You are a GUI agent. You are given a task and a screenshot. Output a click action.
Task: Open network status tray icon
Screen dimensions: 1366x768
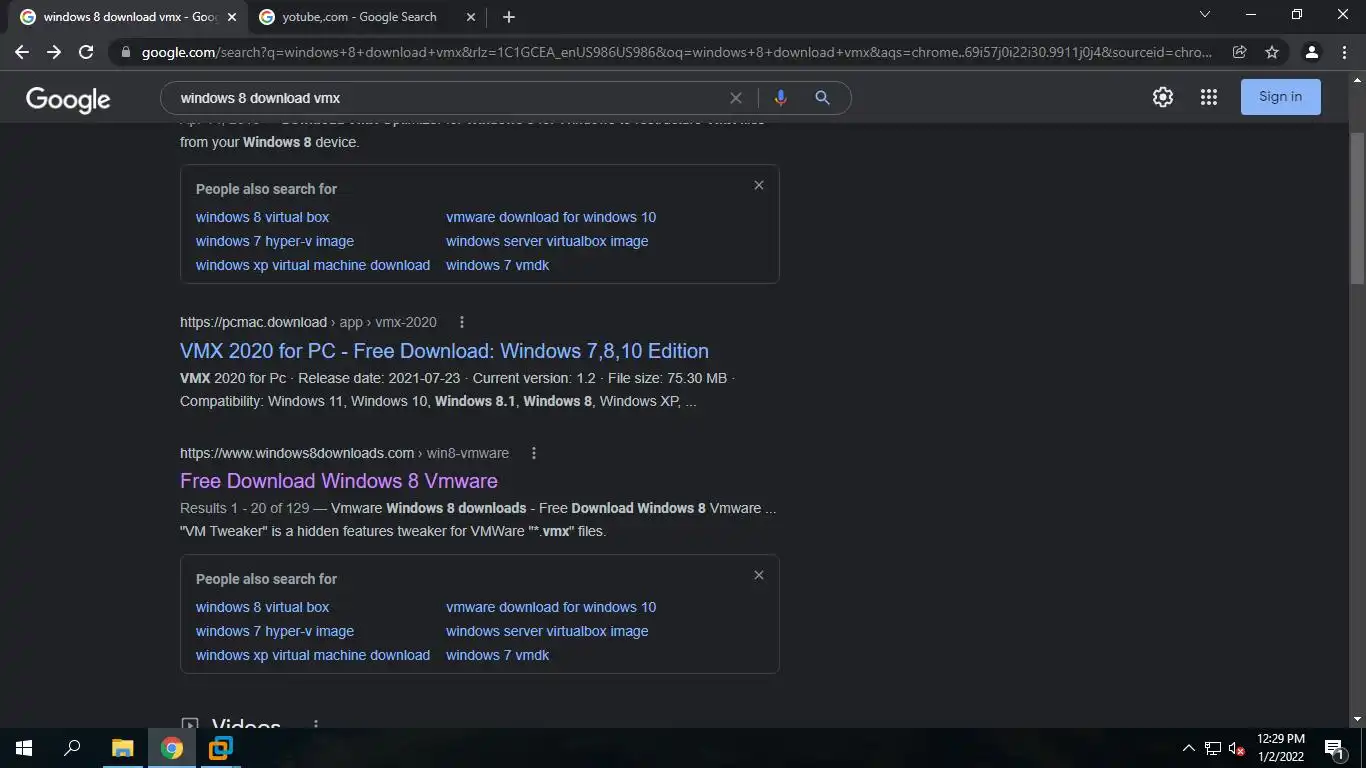click(1213, 748)
